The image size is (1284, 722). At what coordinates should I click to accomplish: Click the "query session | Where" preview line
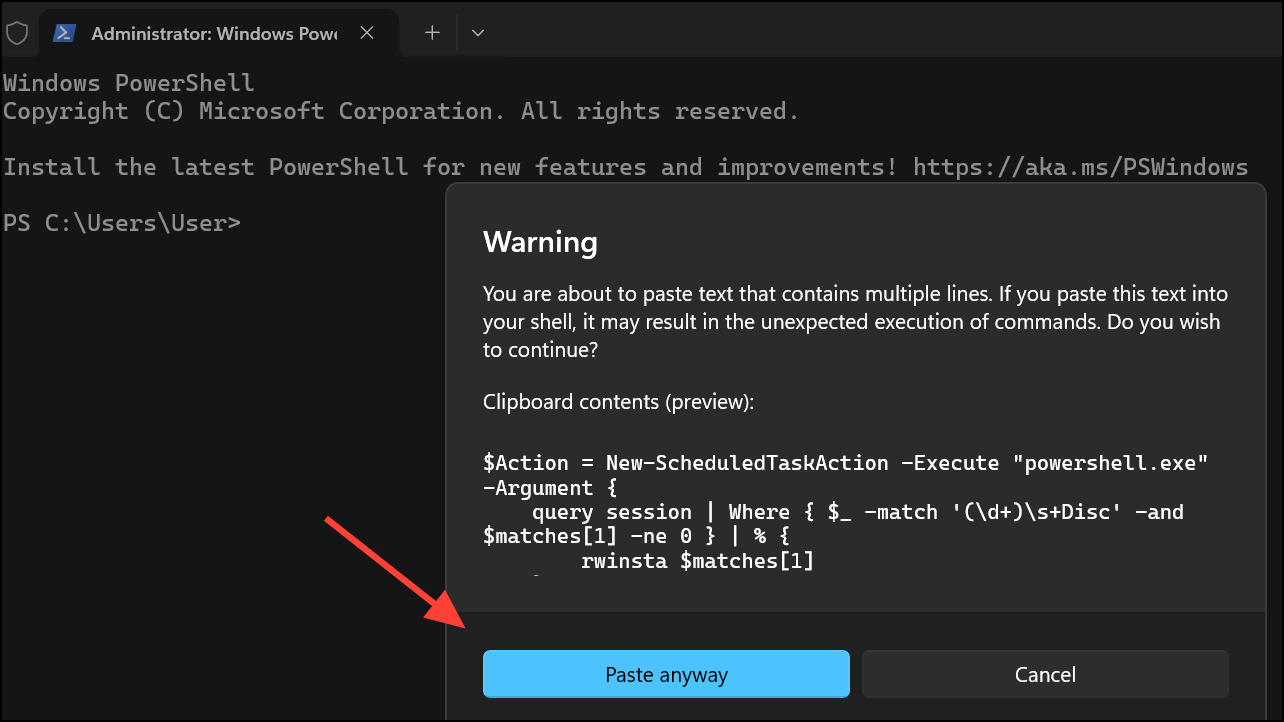858,512
